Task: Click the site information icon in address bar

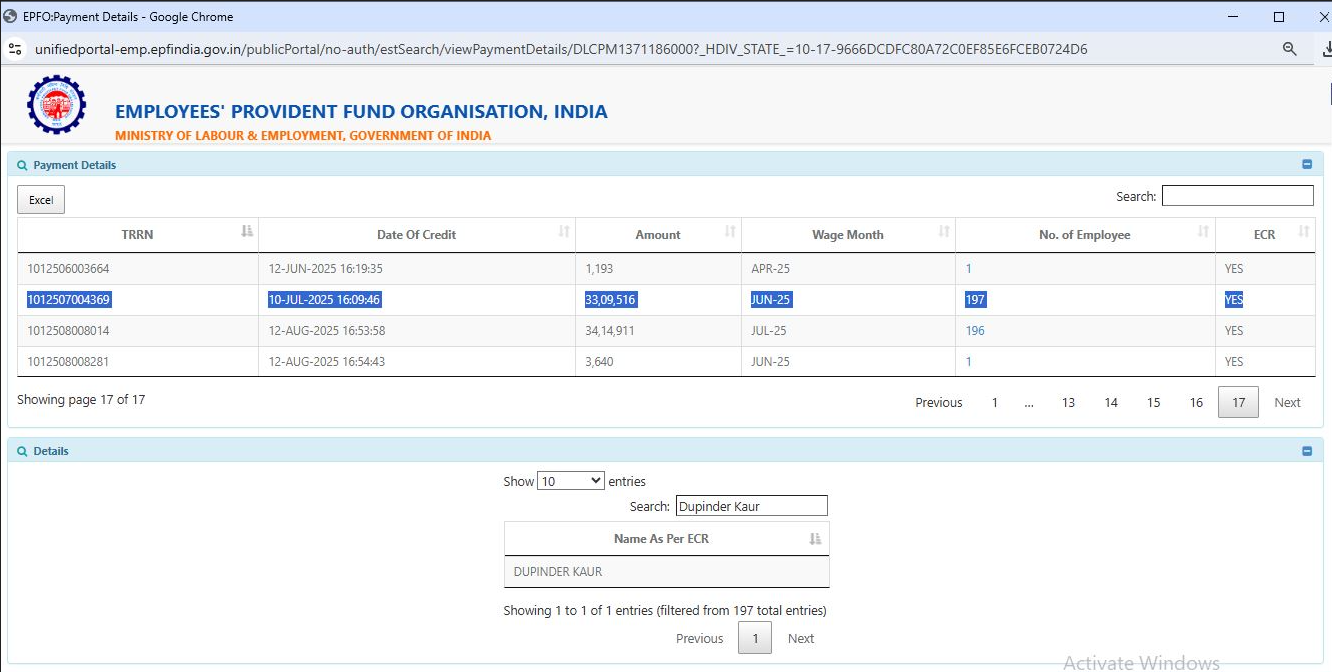Action: [x=15, y=48]
